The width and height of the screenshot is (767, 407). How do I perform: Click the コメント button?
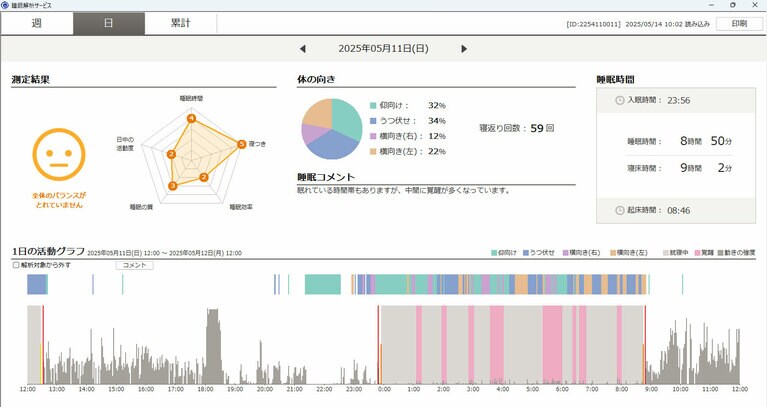(x=134, y=265)
